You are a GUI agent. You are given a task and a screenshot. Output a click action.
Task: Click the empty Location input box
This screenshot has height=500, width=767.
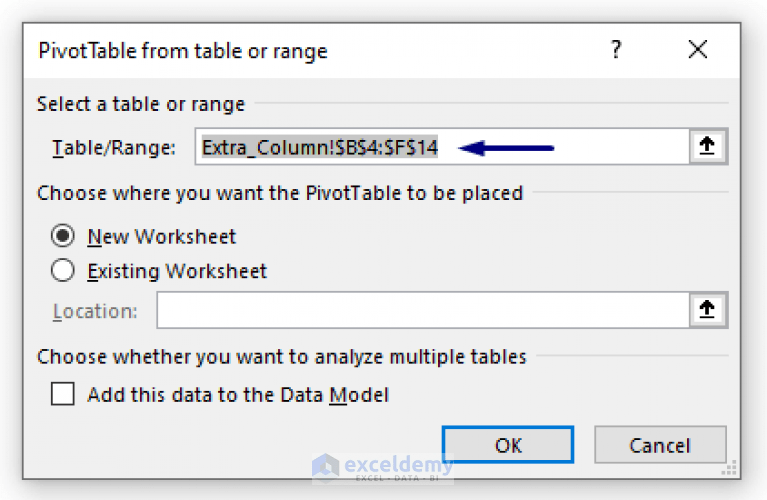420,311
